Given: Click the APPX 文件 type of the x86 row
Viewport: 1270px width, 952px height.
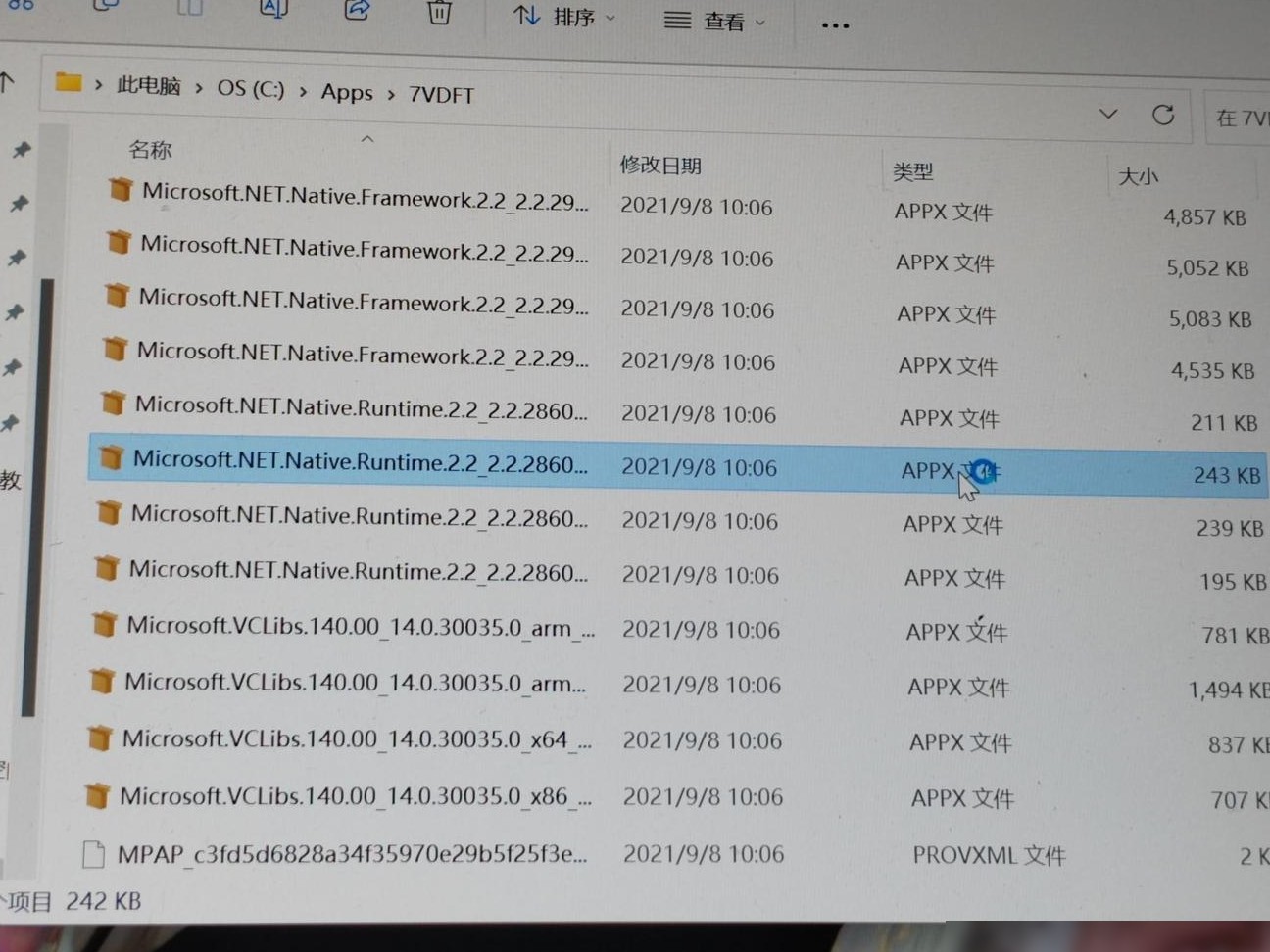Looking at the screenshot, I should tap(962, 799).
